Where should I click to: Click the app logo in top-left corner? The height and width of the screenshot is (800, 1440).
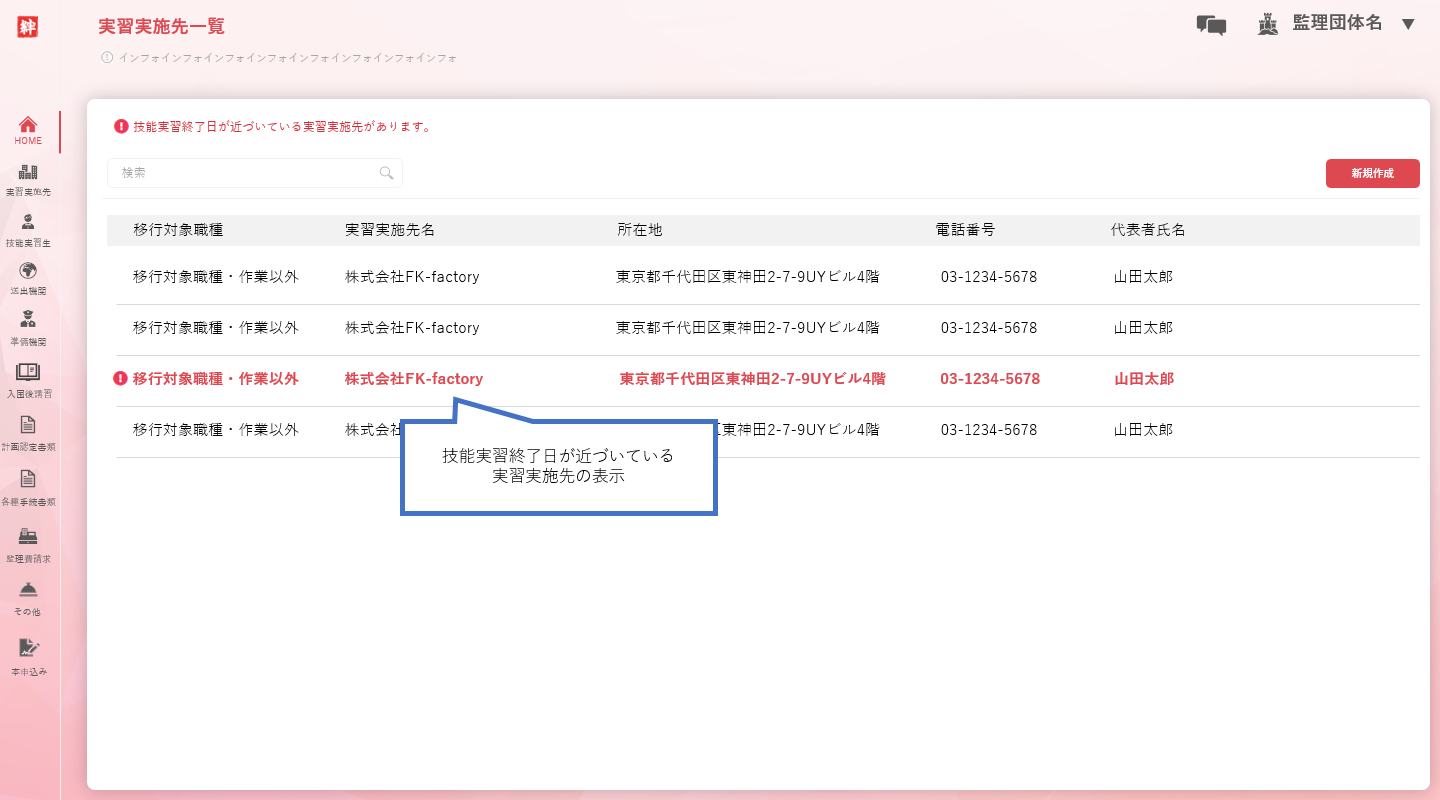[28, 27]
